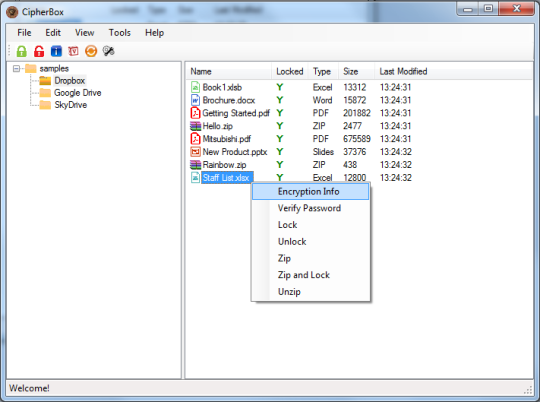The image size is (540, 402).
Task: Click the Book1.xlsb Excel file icon
Action: coord(195,87)
